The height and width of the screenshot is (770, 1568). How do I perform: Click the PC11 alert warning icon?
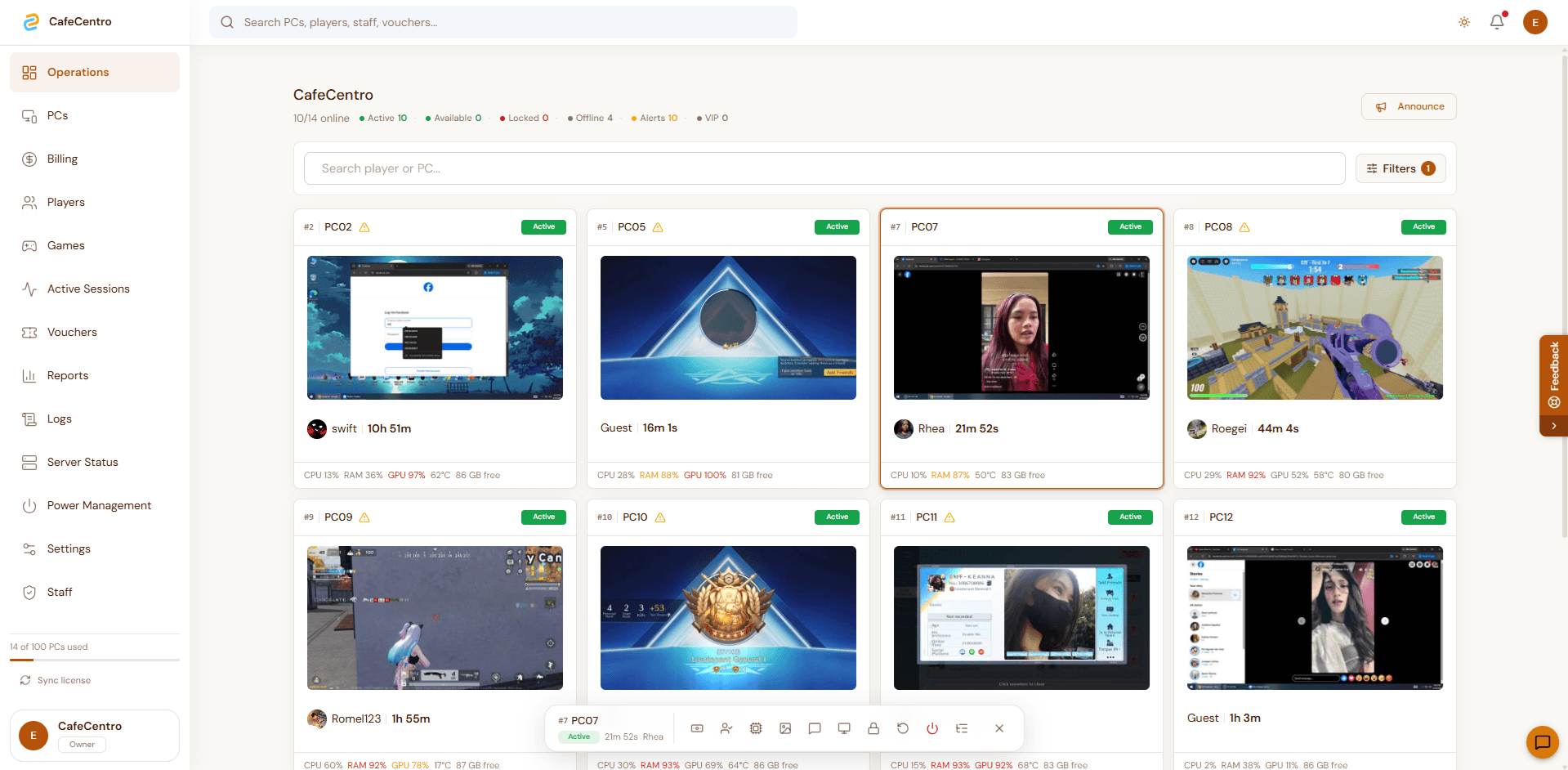coord(949,517)
